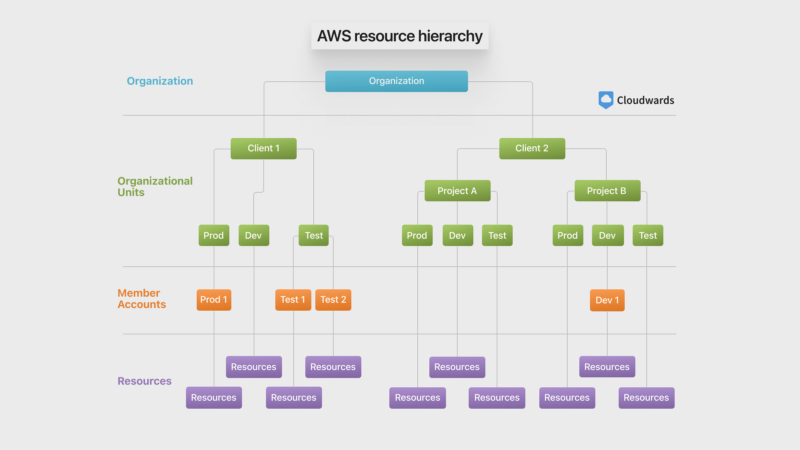Screen dimensions: 800x450
Task: Select Resources box connected to Project B's Test
Action: [646, 398]
